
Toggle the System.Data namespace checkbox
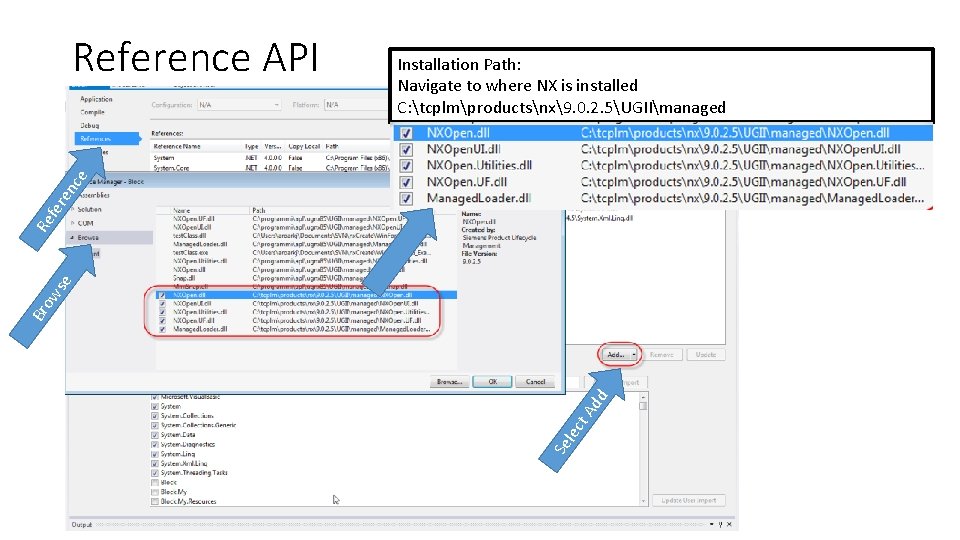click(x=155, y=435)
